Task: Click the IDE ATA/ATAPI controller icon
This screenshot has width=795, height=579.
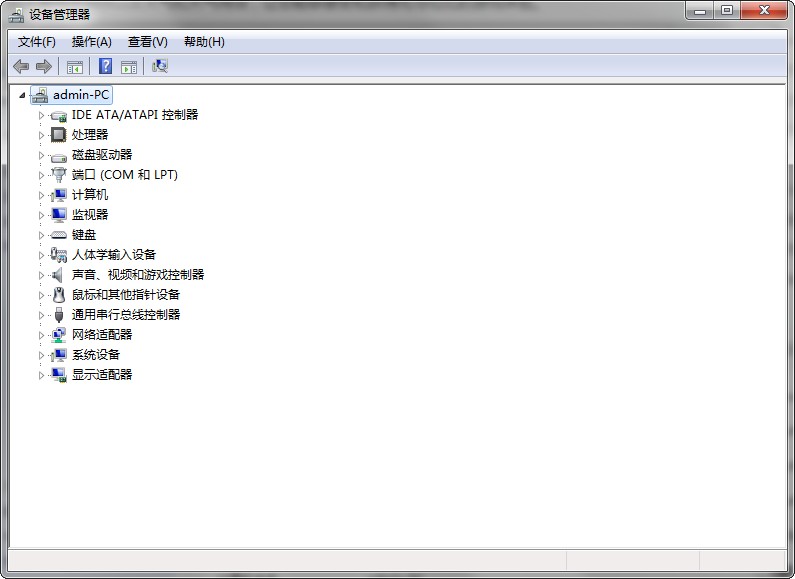Action: [59, 116]
